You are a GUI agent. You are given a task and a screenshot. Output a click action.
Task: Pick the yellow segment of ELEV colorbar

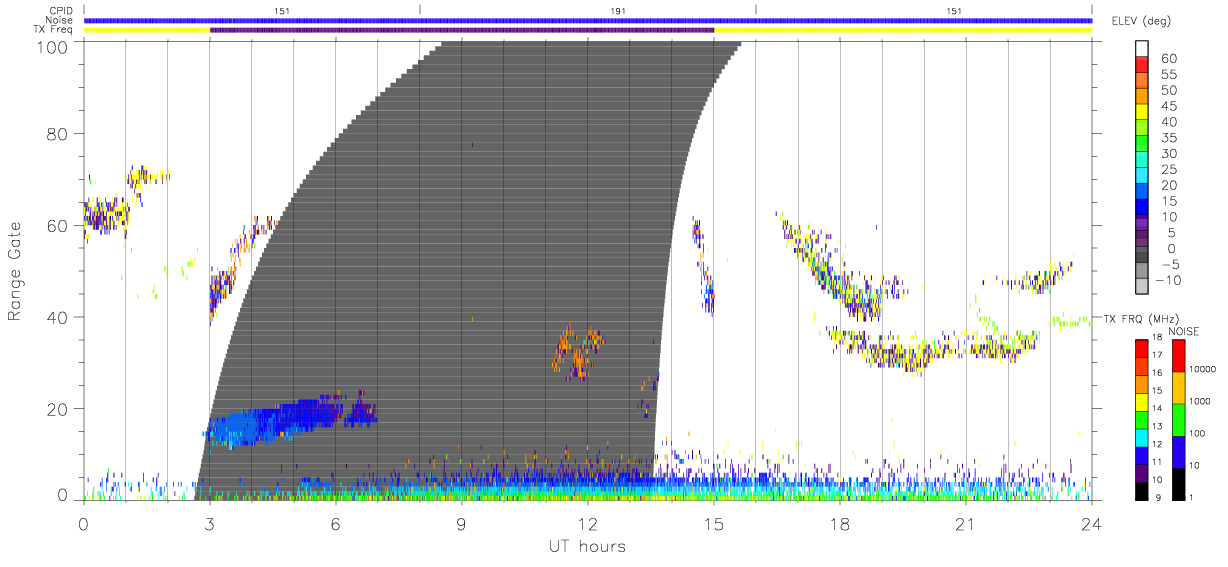point(1141,112)
